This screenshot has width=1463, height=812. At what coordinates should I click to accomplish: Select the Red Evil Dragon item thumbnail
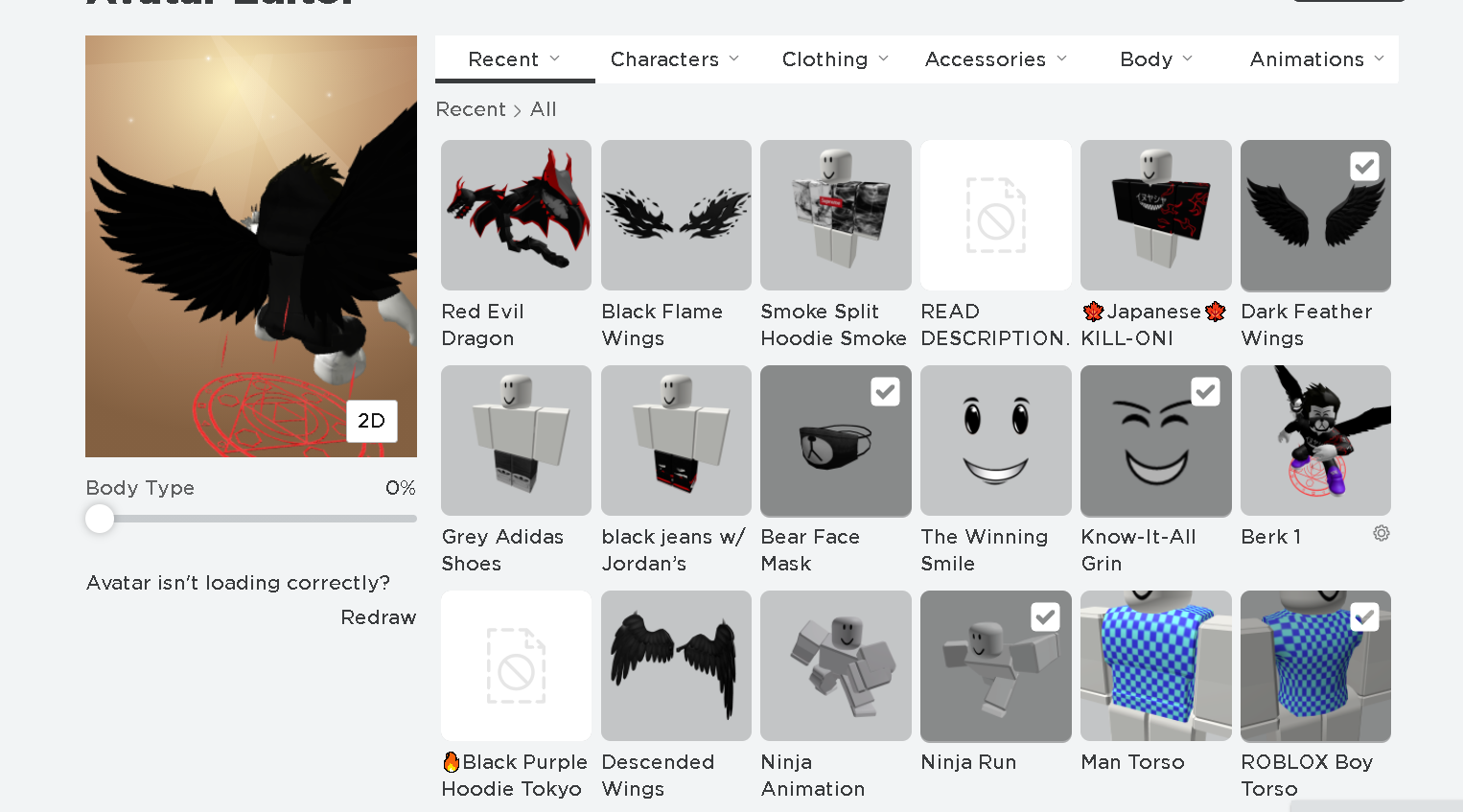pos(516,216)
